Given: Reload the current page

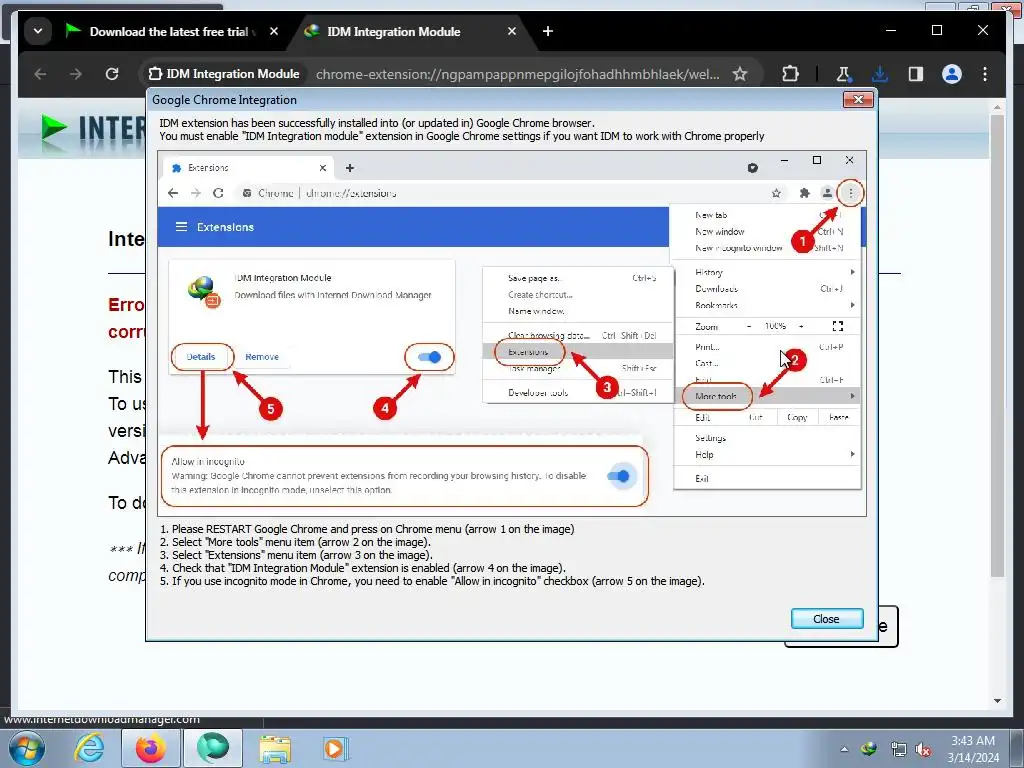Looking at the screenshot, I should tap(112, 74).
